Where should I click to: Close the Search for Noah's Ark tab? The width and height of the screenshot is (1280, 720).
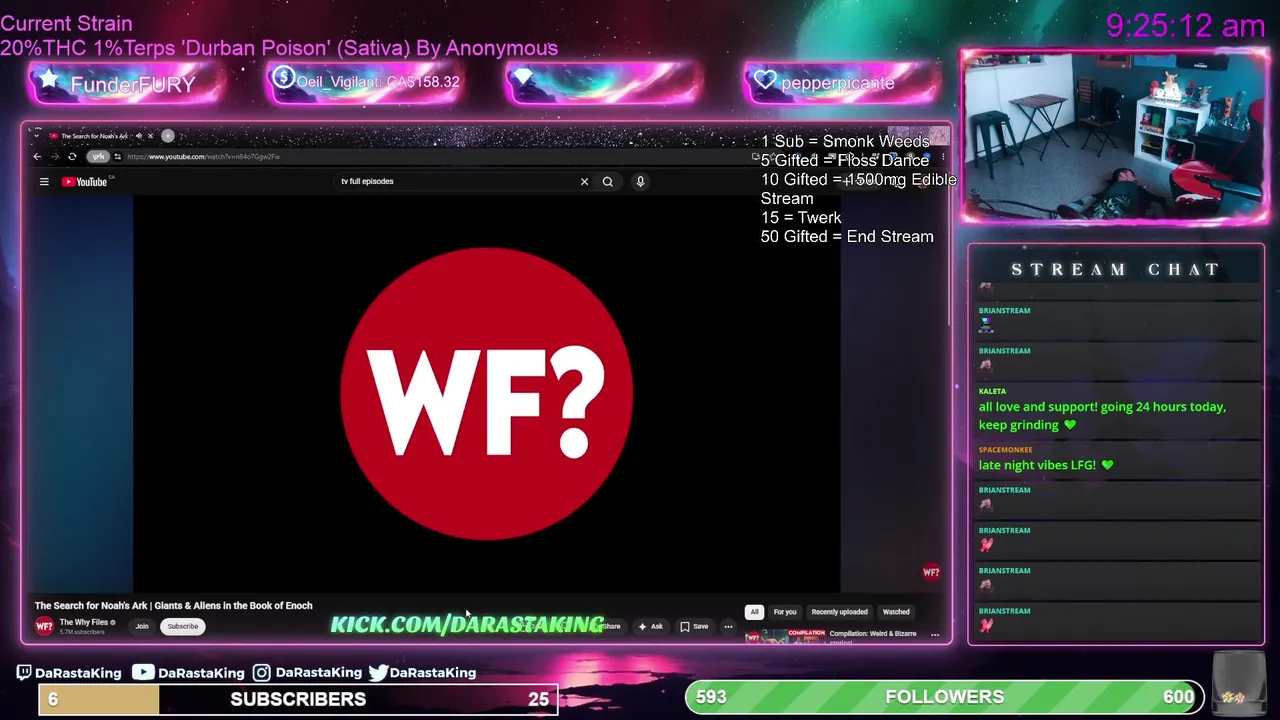pyautogui.click(x=151, y=136)
